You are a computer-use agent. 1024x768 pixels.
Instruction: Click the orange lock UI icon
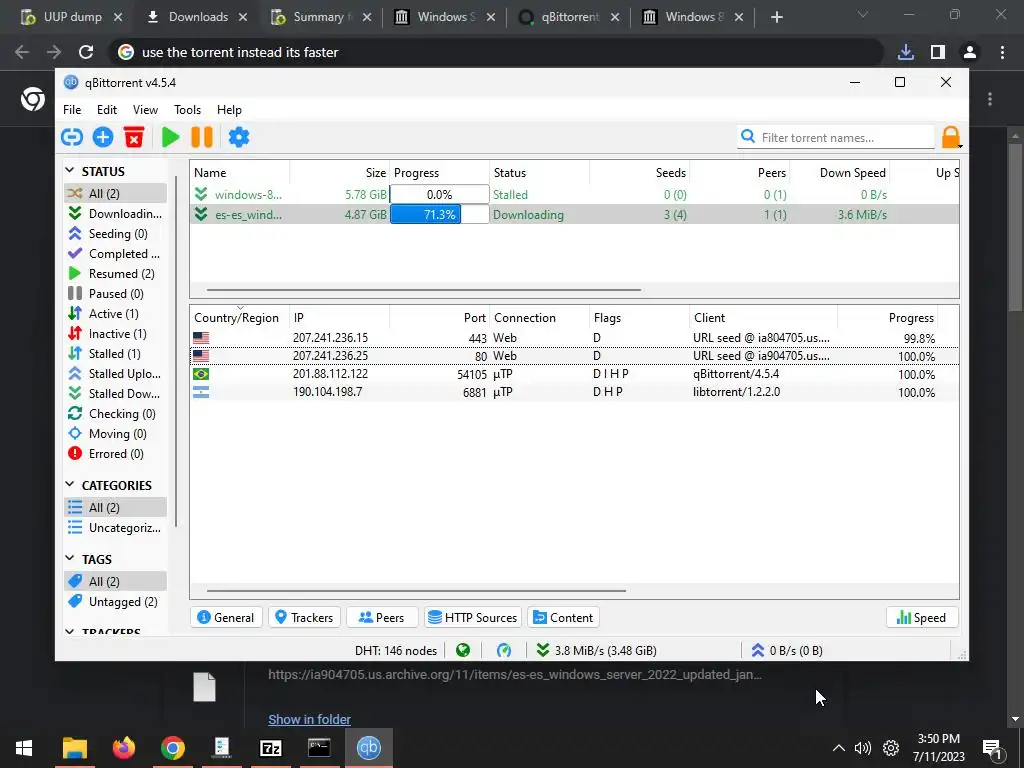pyautogui.click(x=951, y=137)
